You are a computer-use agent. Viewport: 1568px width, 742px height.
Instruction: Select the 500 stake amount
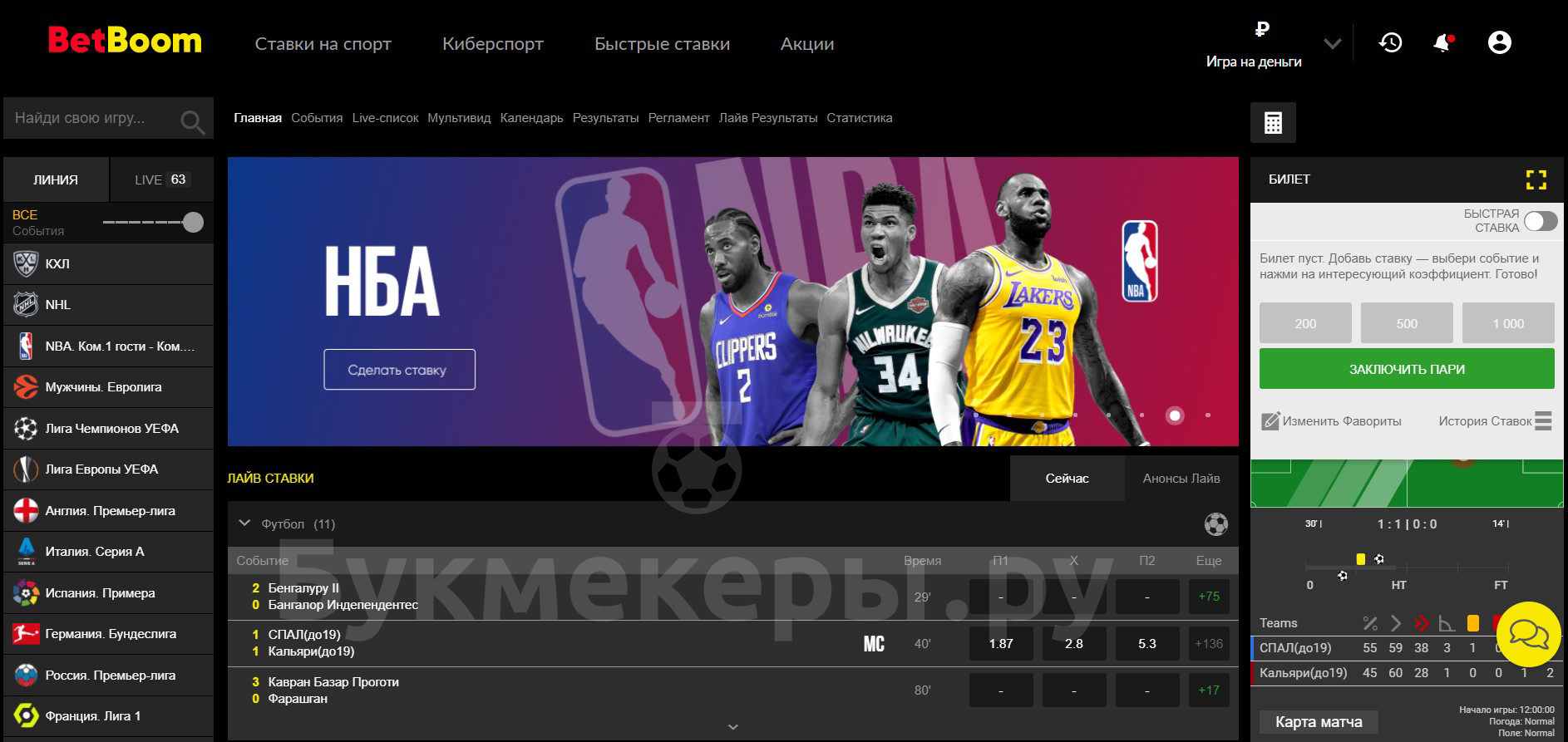[1407, 323]
